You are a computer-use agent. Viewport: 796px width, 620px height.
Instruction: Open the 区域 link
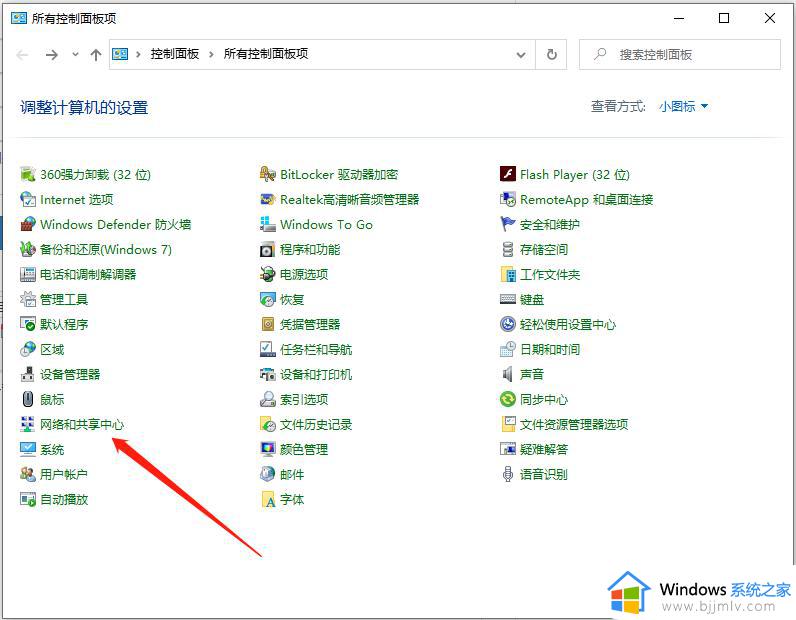click(52, 349)
